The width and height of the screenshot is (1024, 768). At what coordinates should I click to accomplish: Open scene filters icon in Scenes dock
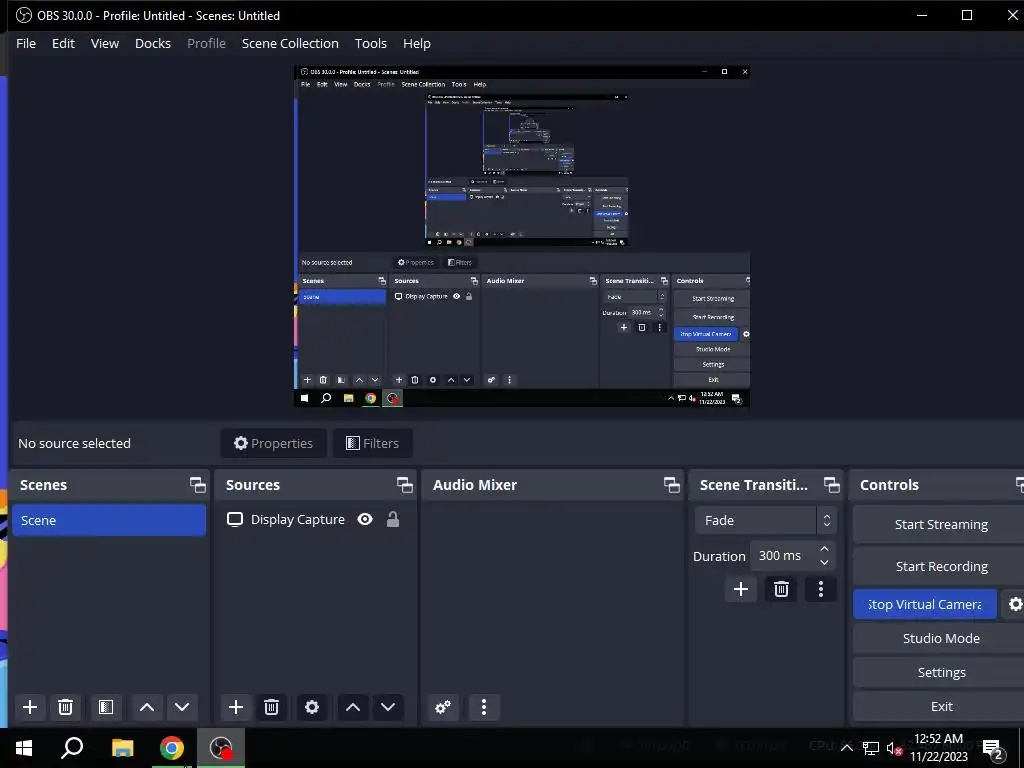(106, 707)
